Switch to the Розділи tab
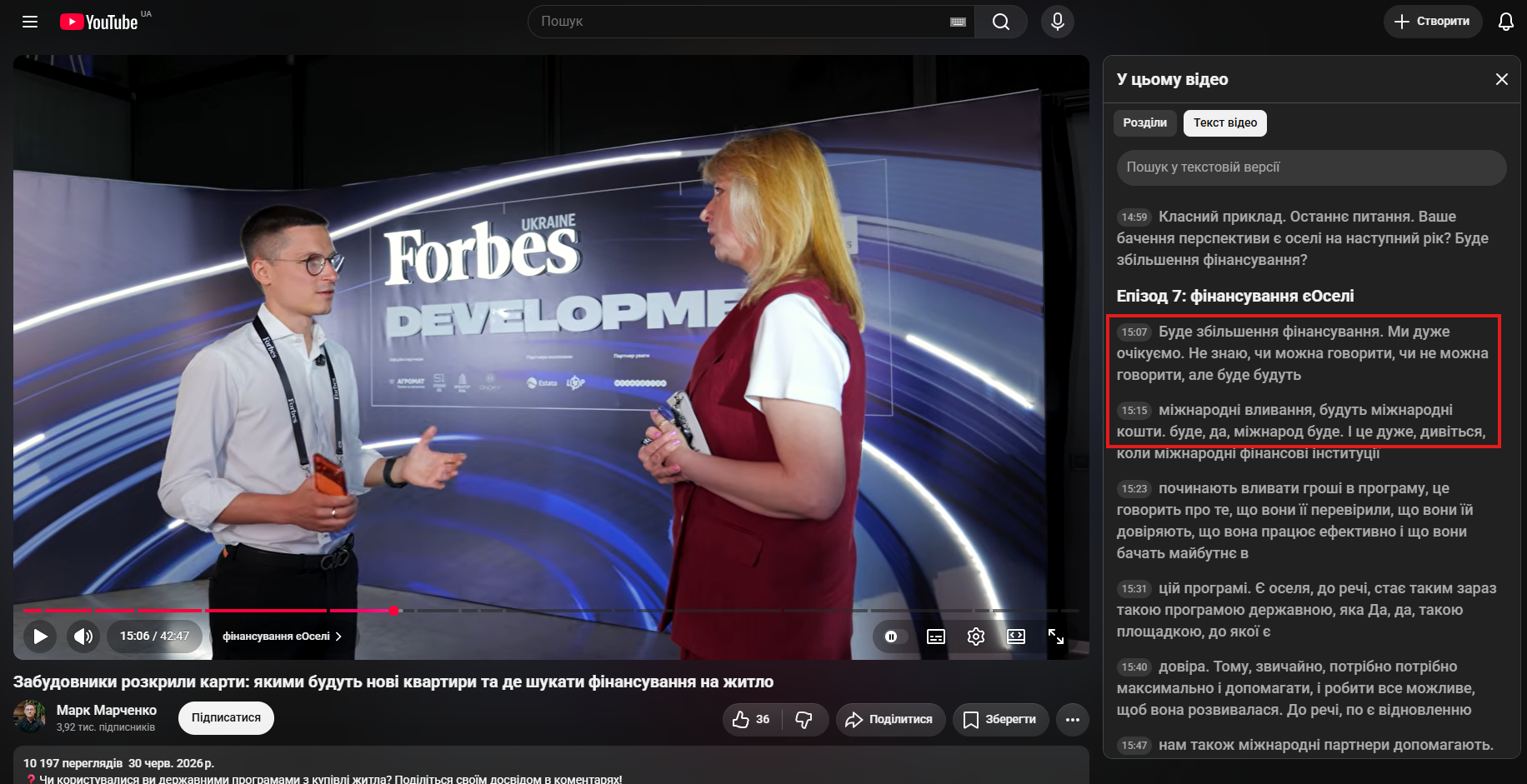Viewport: 1527px width, 784px height. click(x=1145, y=123)
